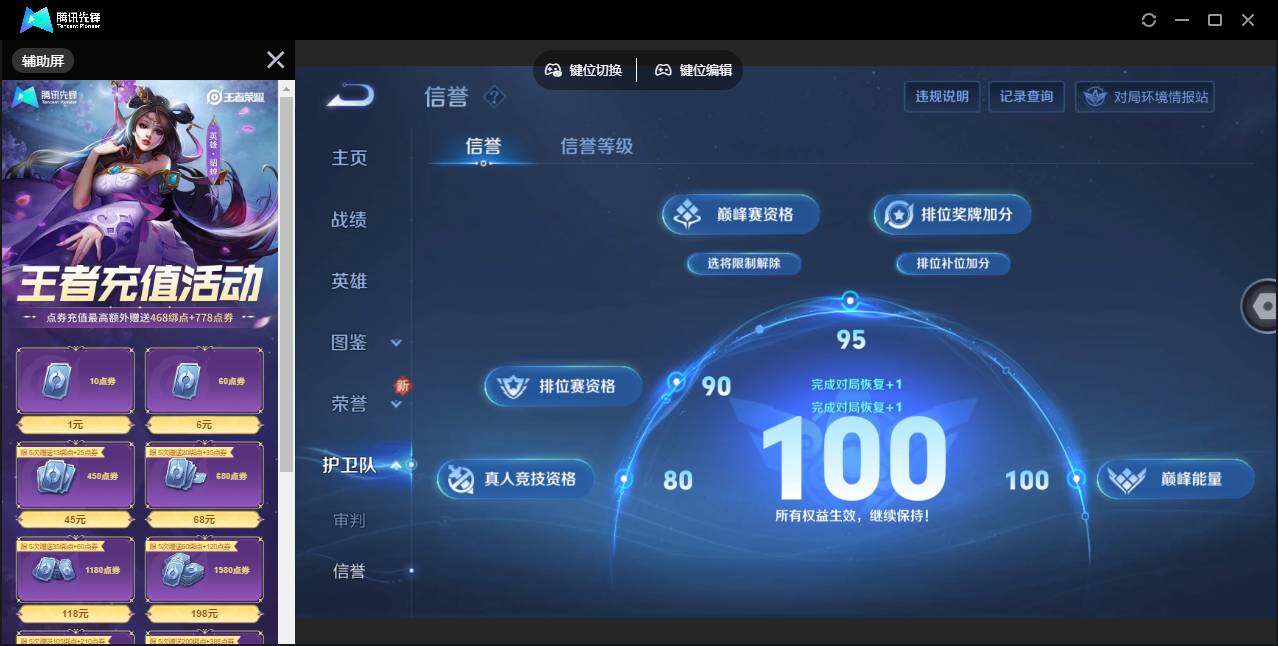Click the diamond icon on 巅峰赛资格

[686, 213]
